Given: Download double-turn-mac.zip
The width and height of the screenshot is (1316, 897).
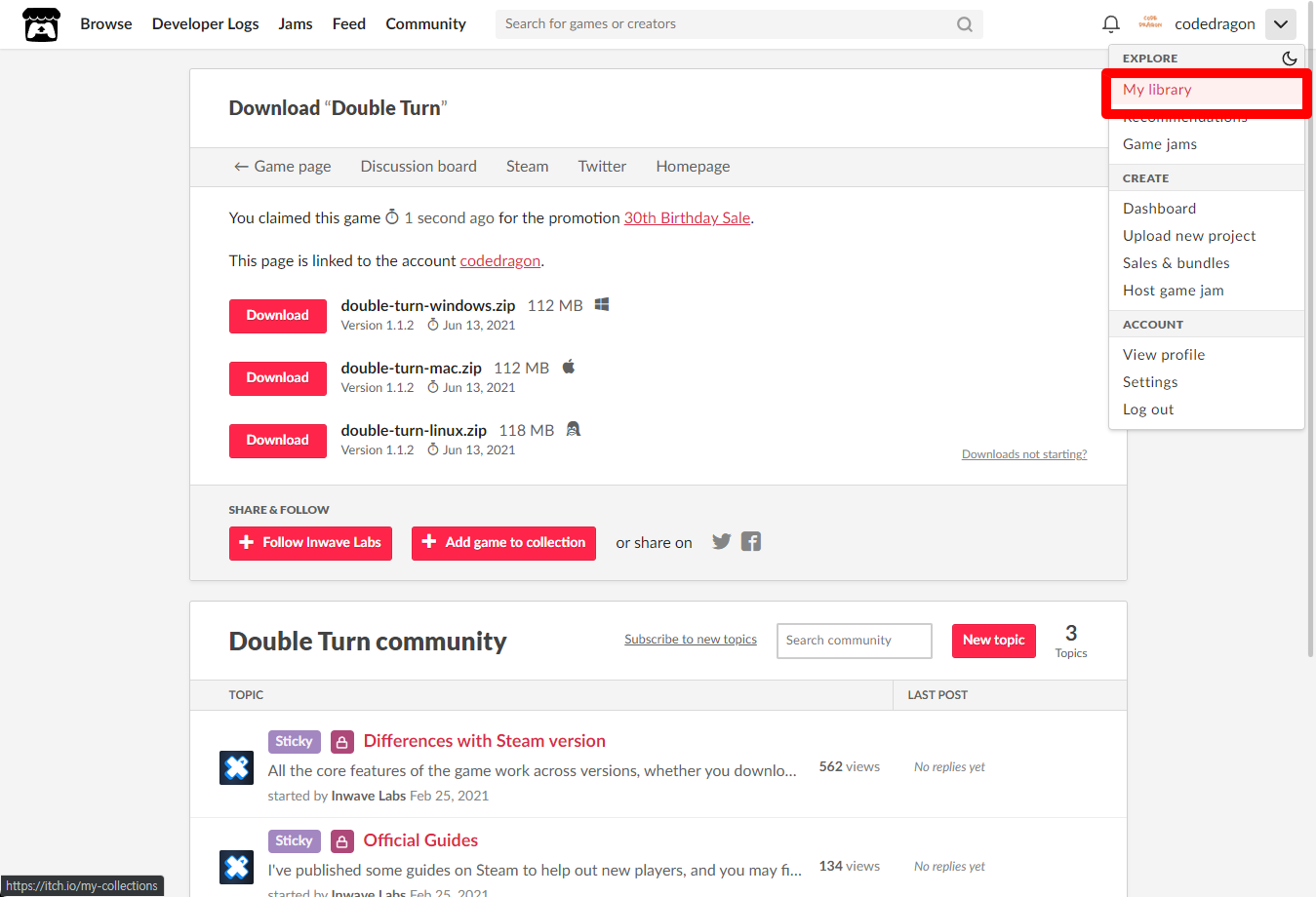Looking at the screenshot, I should click(278, 378).
